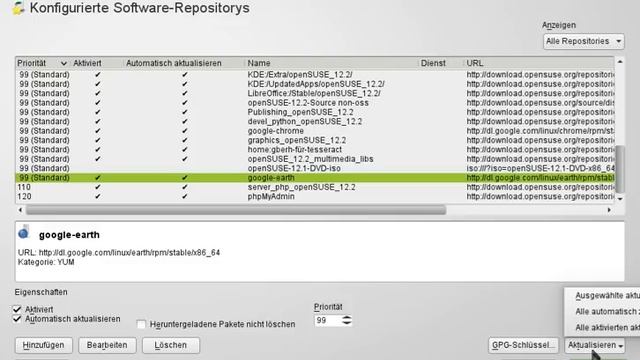Select the LibreOffice:/Stable/openSUSE_12.2/ repository row
This screenshot has width=640, height=360.
click(x=315, y=93)
